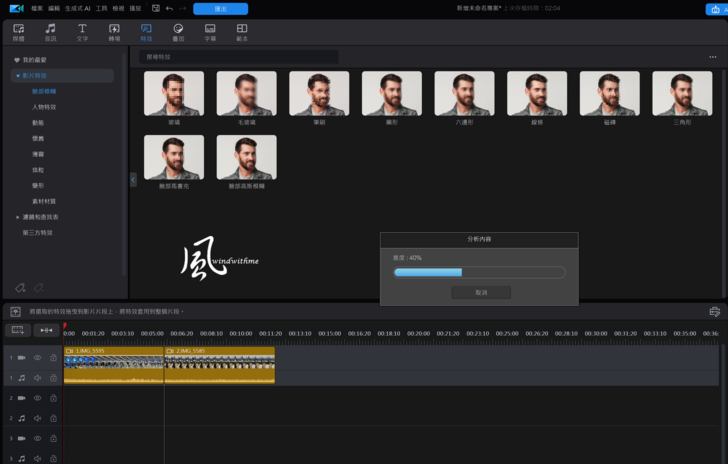Viewport: 728px width, 464px height.
Task: Click the undo arrow icon
Action: pyautogui.click(x=169, y=8)
